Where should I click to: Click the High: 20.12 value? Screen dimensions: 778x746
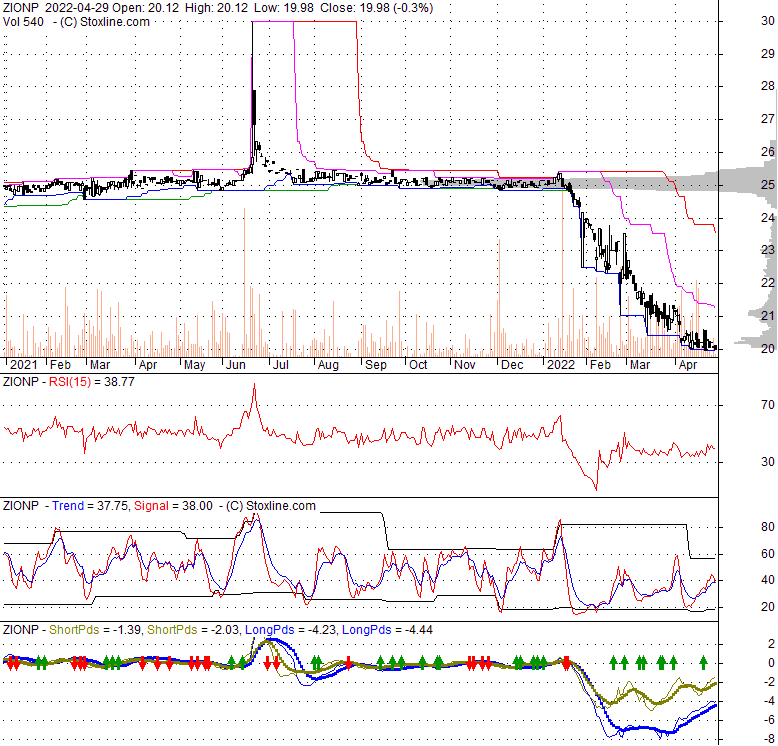[217, 8]
